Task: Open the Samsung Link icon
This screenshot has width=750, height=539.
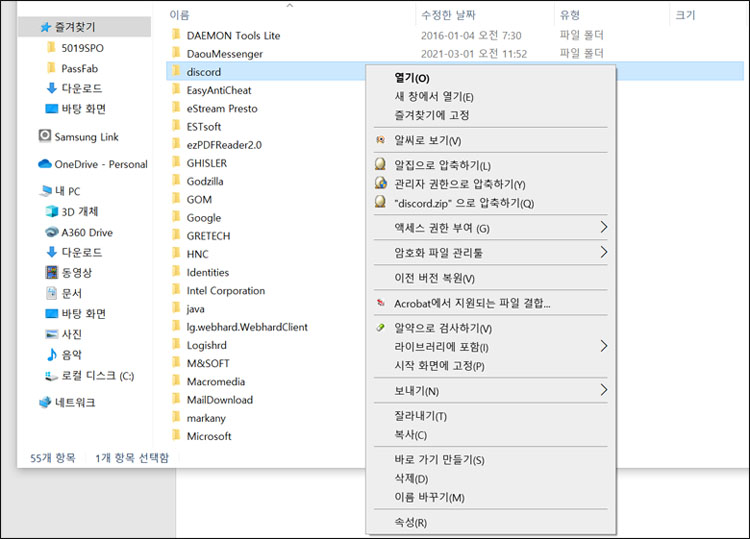Action: pos(44,136)
